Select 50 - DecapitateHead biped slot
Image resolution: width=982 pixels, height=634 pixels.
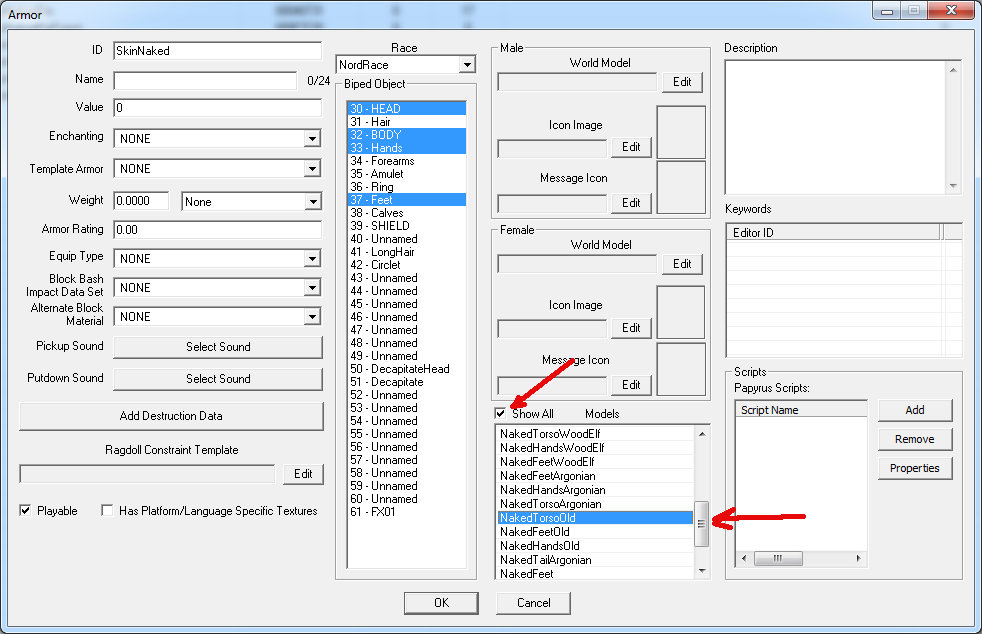pos(407,369)
